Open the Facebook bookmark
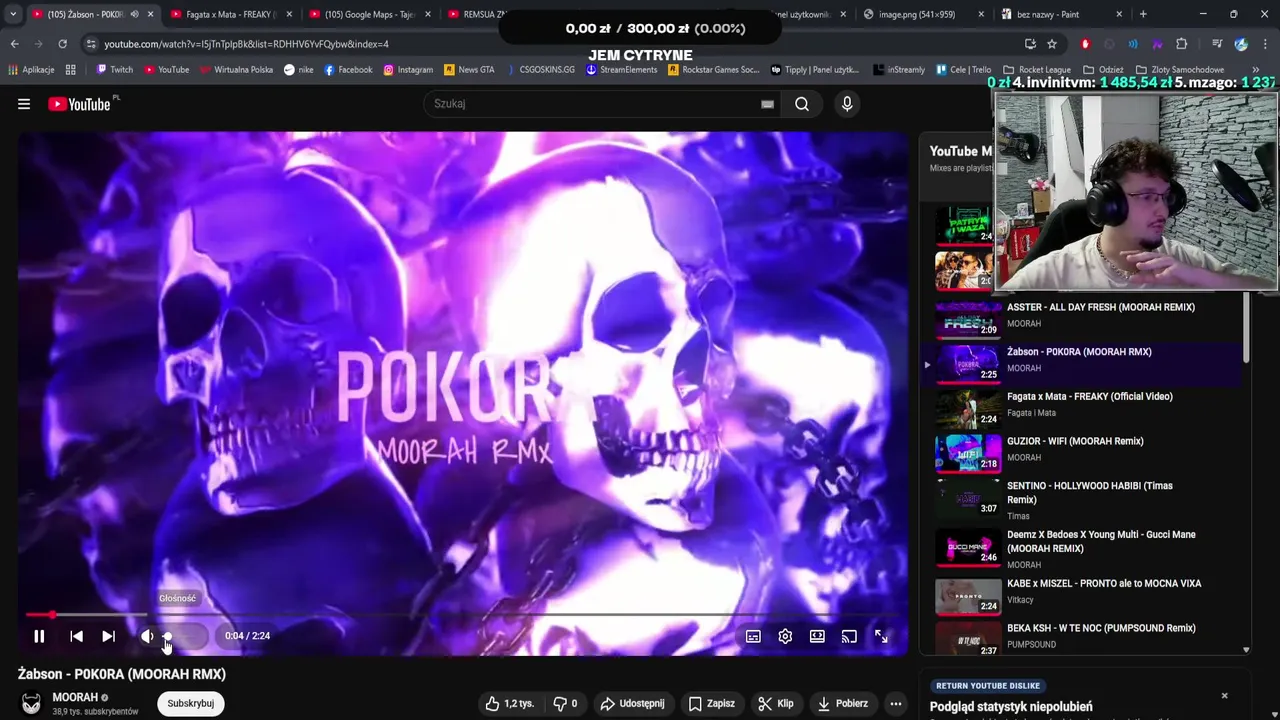1280x720 pixels. pos(348,70)
